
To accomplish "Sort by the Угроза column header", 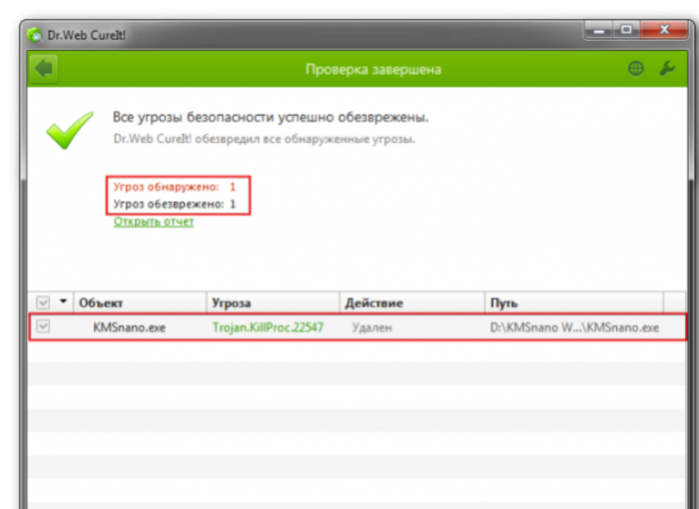I will 273,303.
